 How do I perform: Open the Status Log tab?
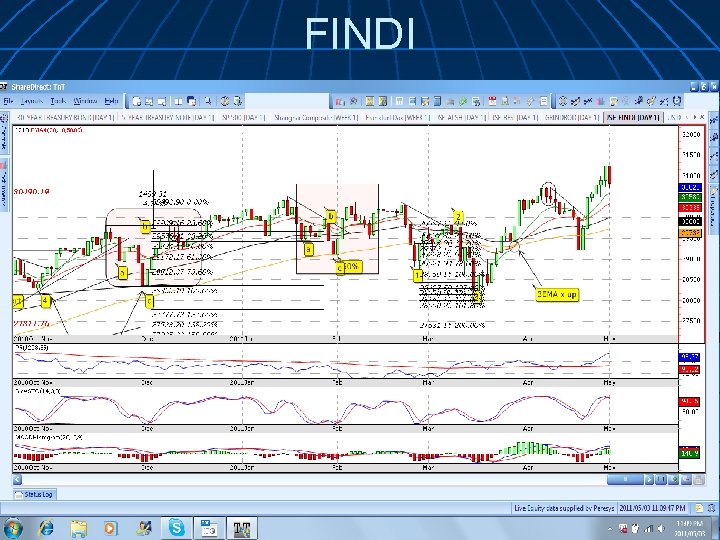pyautogui.click(x=33, y=495)
